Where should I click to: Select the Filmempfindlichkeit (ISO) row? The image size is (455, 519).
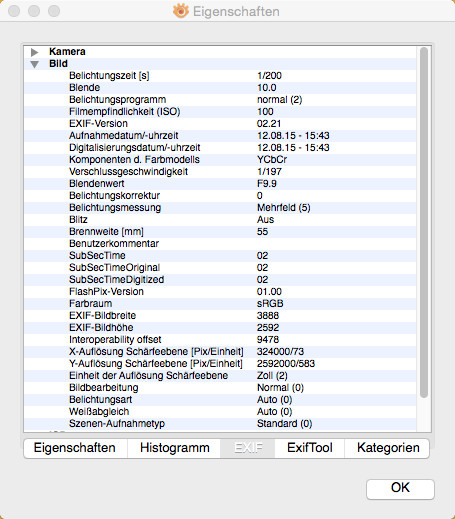pyautogui.click(x=220, y=112)
